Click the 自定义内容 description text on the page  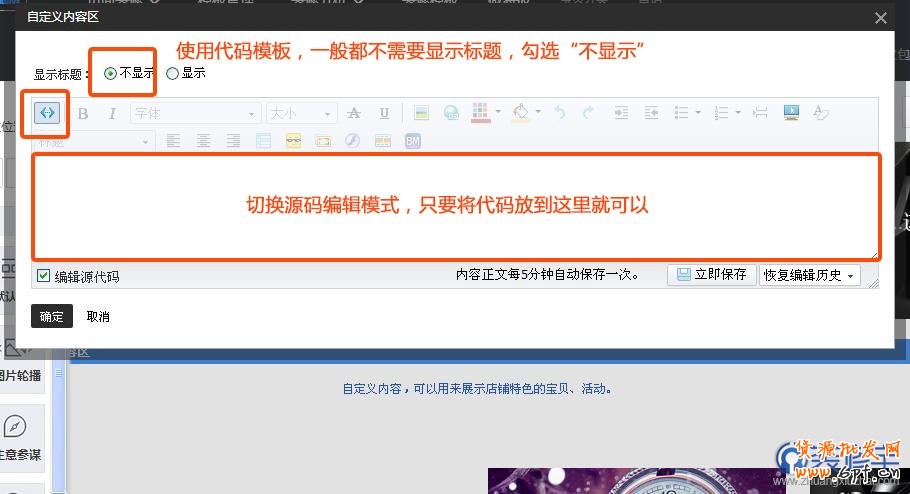[477, 389]
